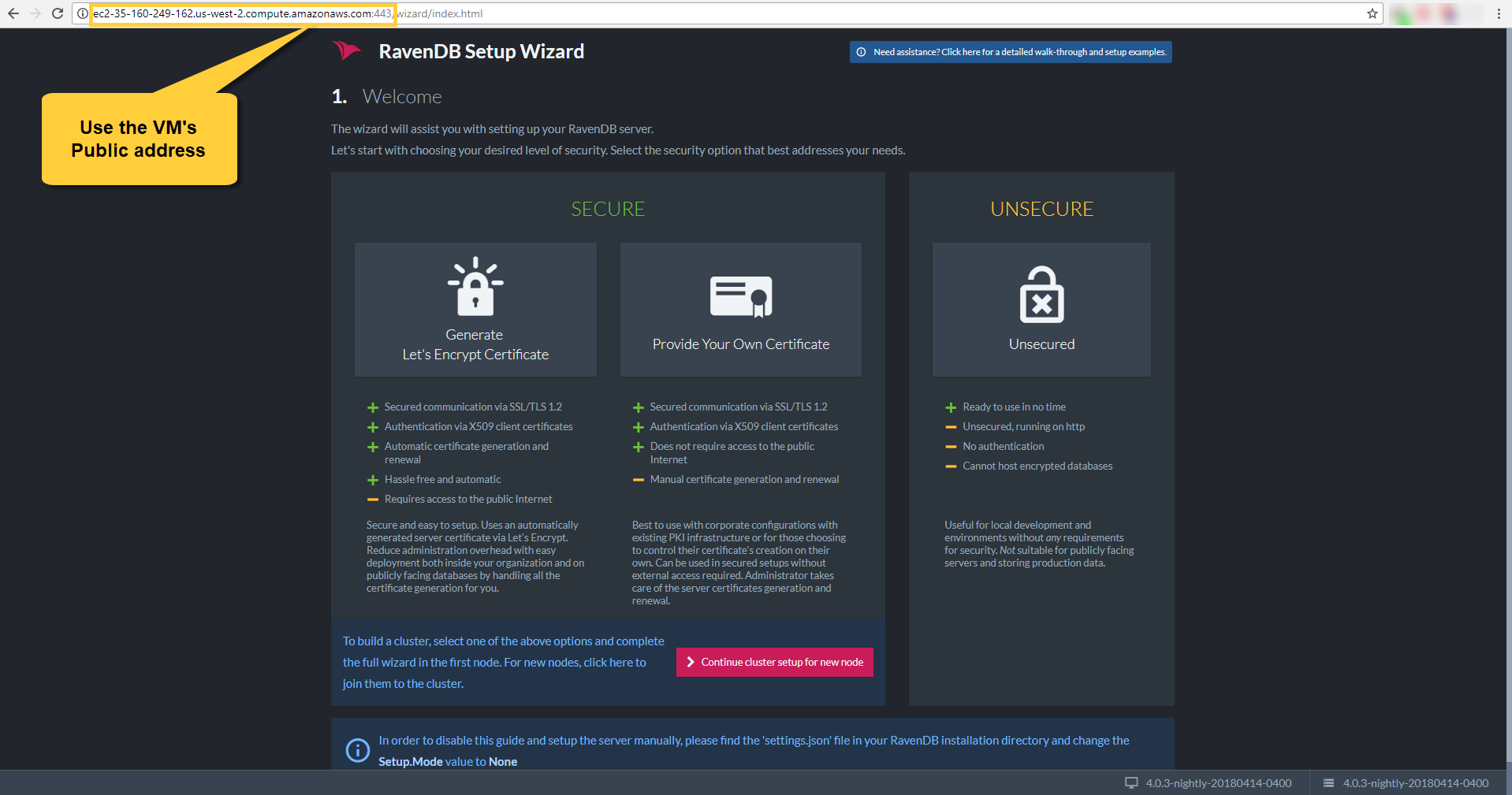
Task: Reload the page with the refresh icon
Action: [x=57, y=13]
